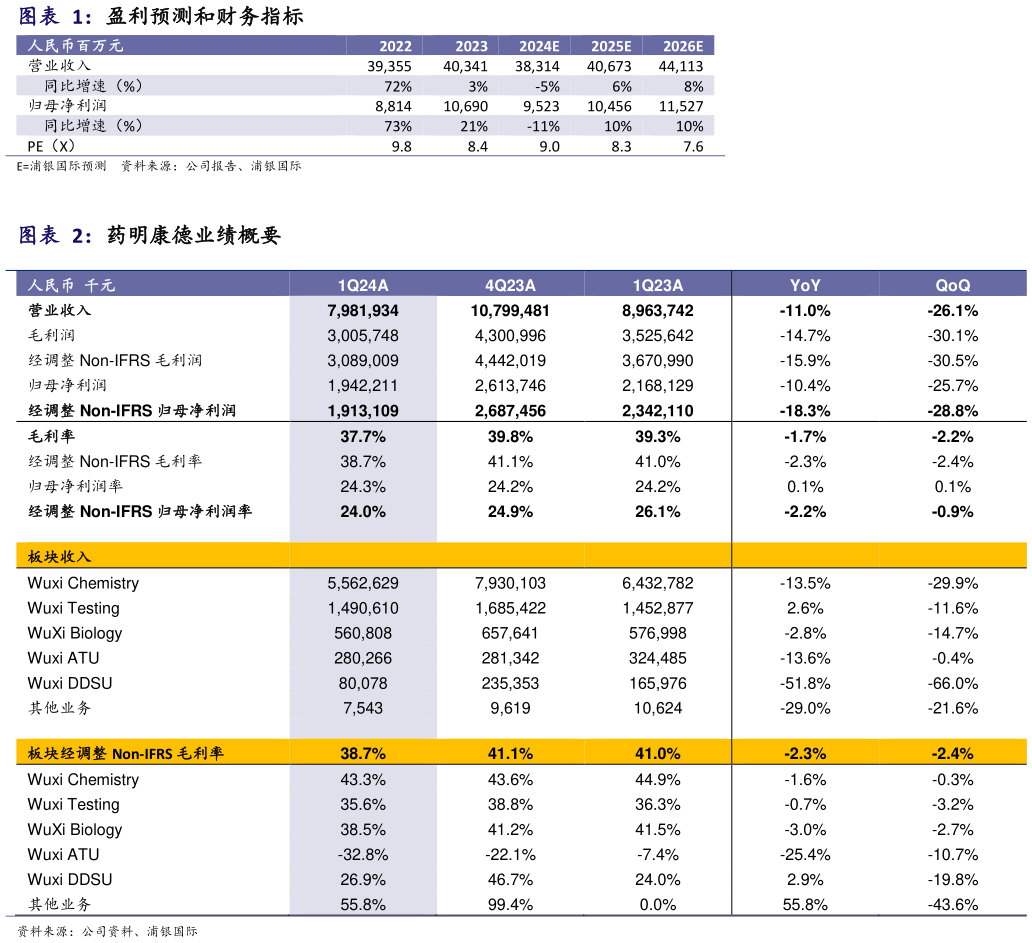
Task: Select 1Q23A revenue value 8,963,742
Action: point(658,311)
